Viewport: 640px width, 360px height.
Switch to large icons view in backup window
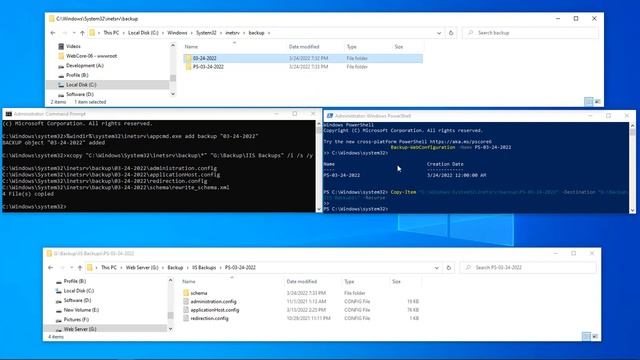click(598, 102)
